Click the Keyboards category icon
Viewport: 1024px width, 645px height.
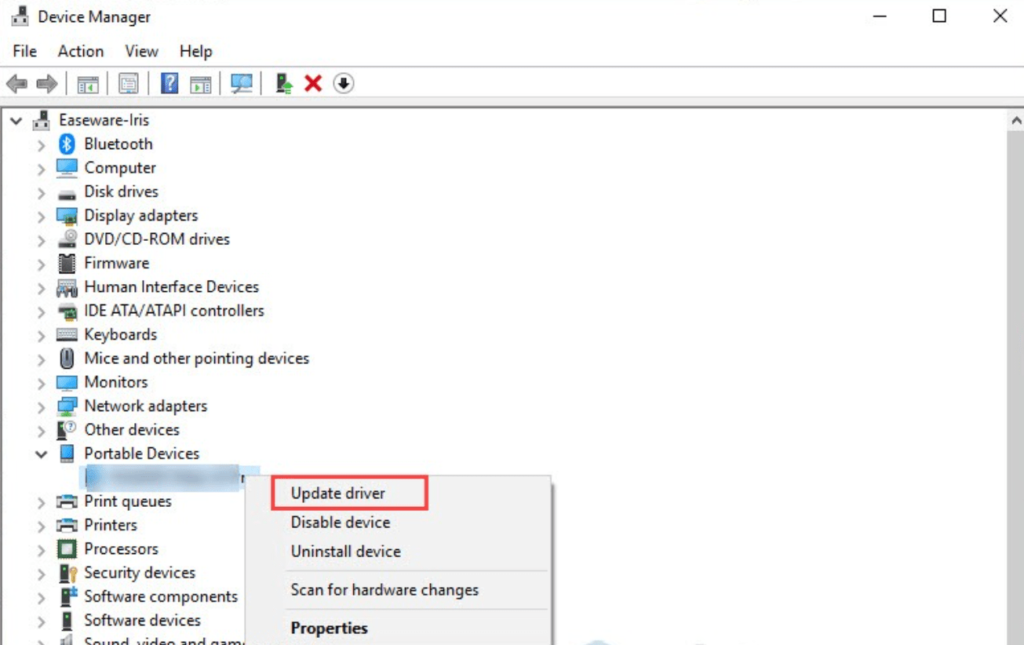point(67,335)
